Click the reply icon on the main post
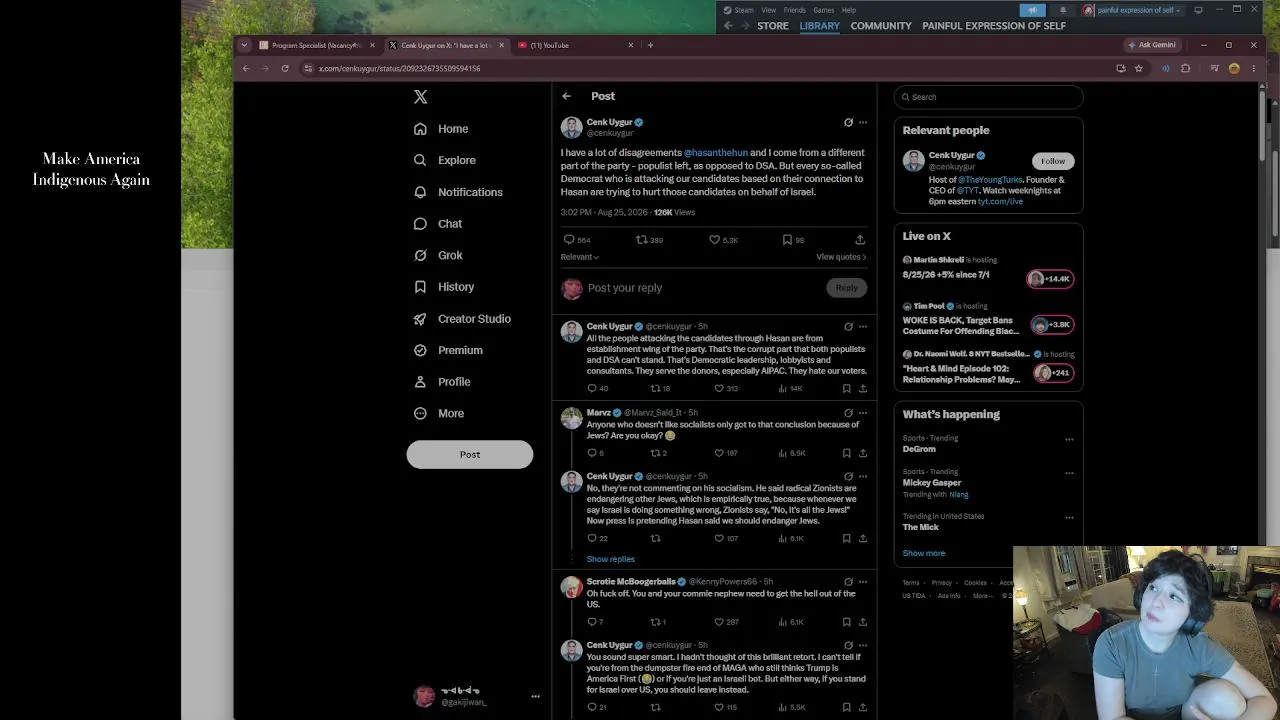This screenshot has height=720, width=1280. (569, 240)
